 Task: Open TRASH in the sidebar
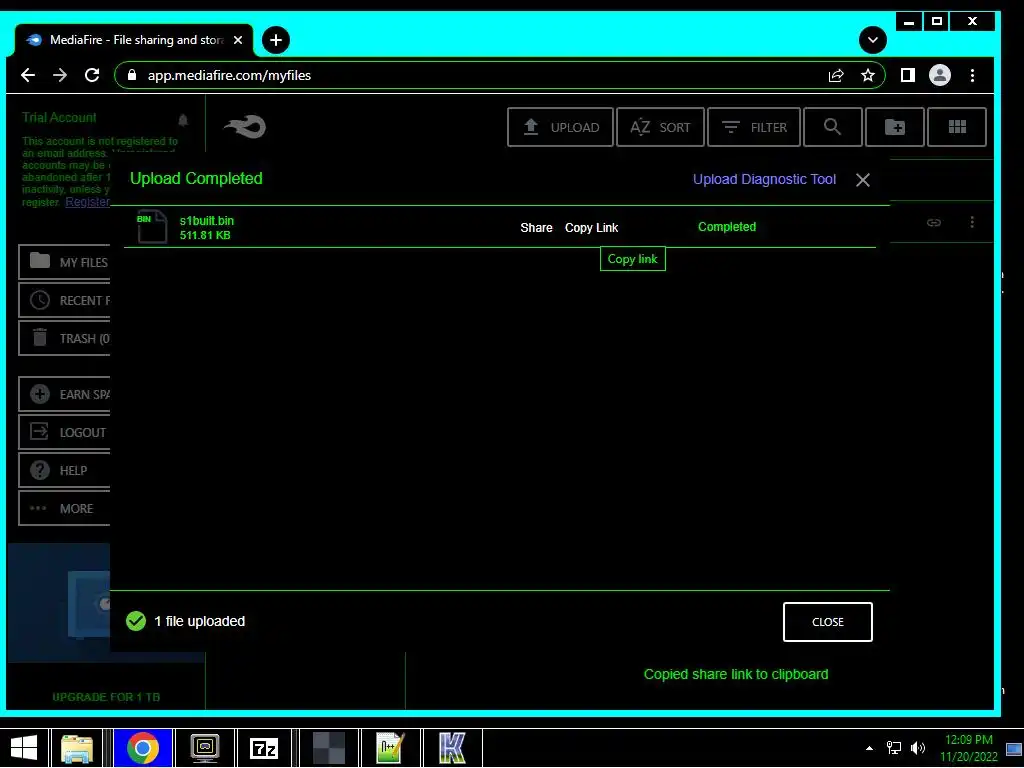coord(65,338)
